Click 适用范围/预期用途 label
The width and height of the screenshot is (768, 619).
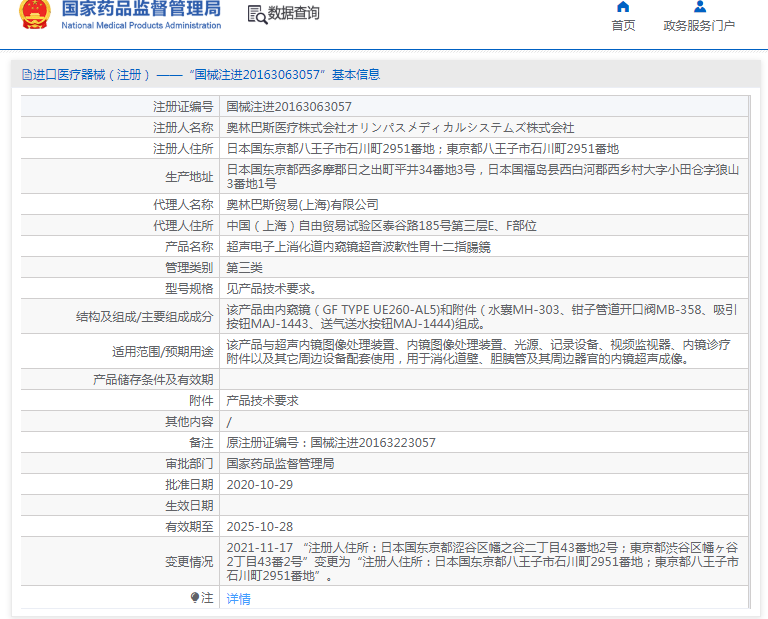coord(163,352)
